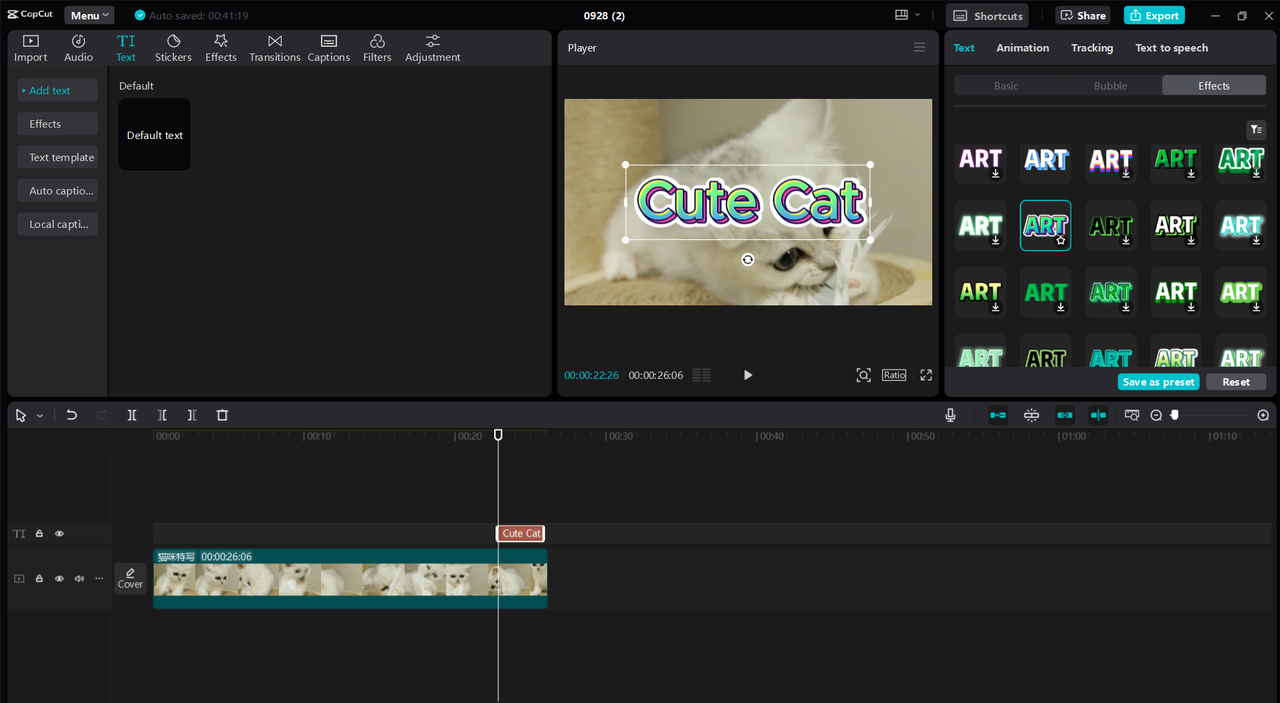Image resolution: width=1280 pixels, height=703 pixels.
Task: Expand Add text section
Action: [57, 90]
